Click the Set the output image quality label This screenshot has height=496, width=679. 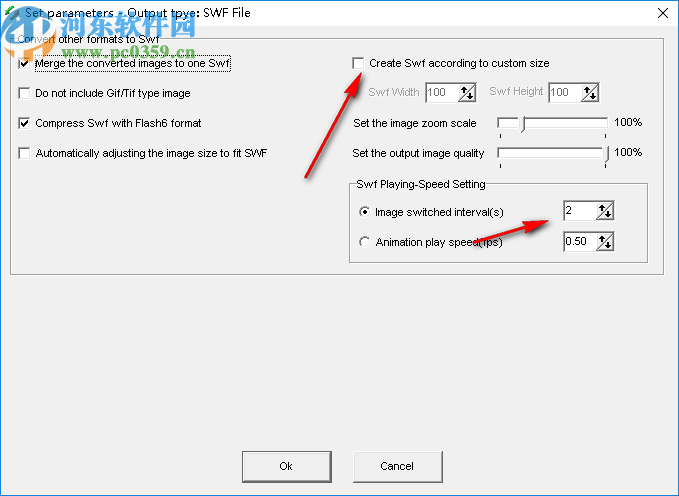(418, 153)
